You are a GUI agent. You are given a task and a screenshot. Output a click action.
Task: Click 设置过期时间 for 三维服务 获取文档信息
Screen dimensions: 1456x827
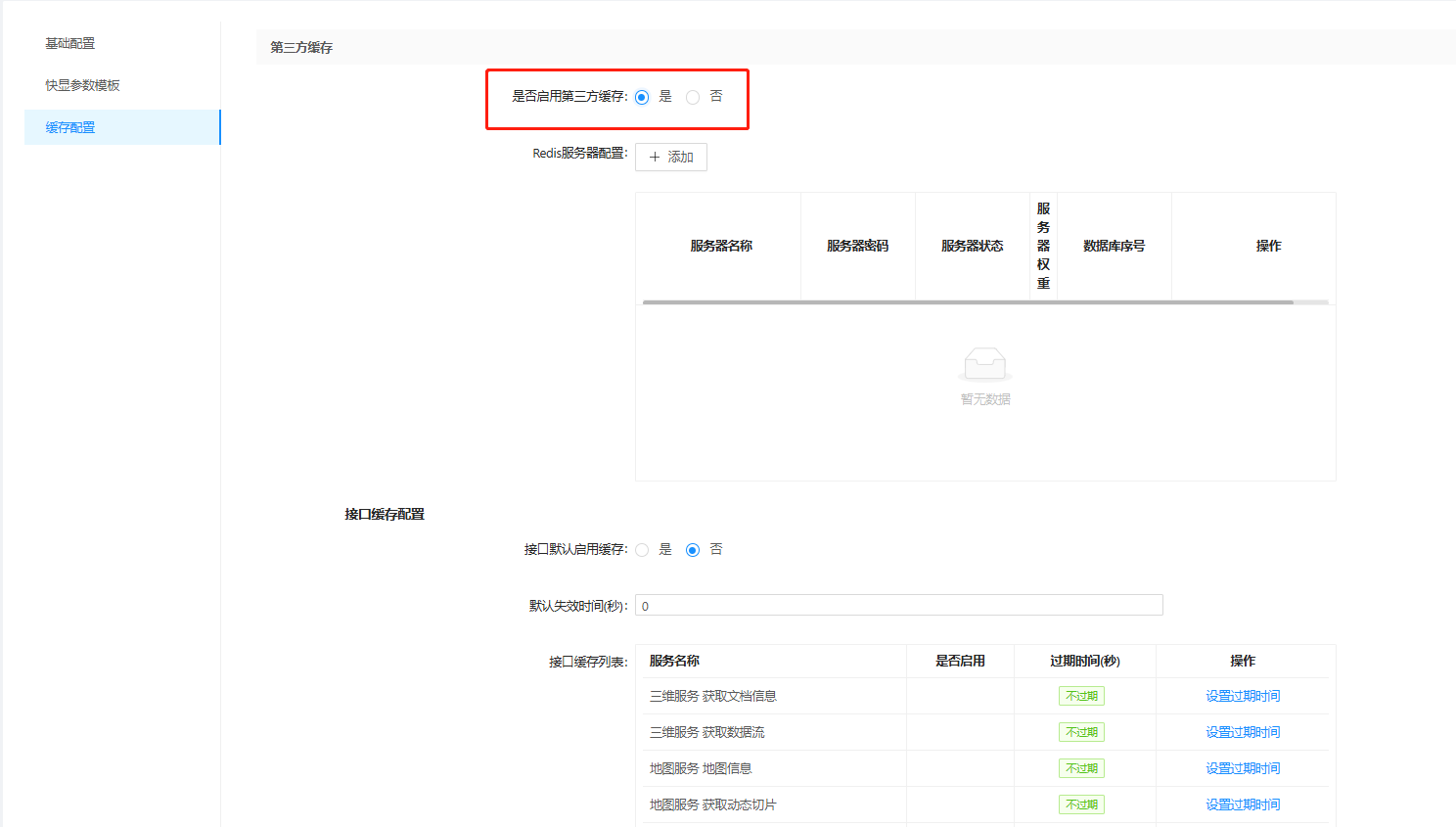click(1243, 696)
